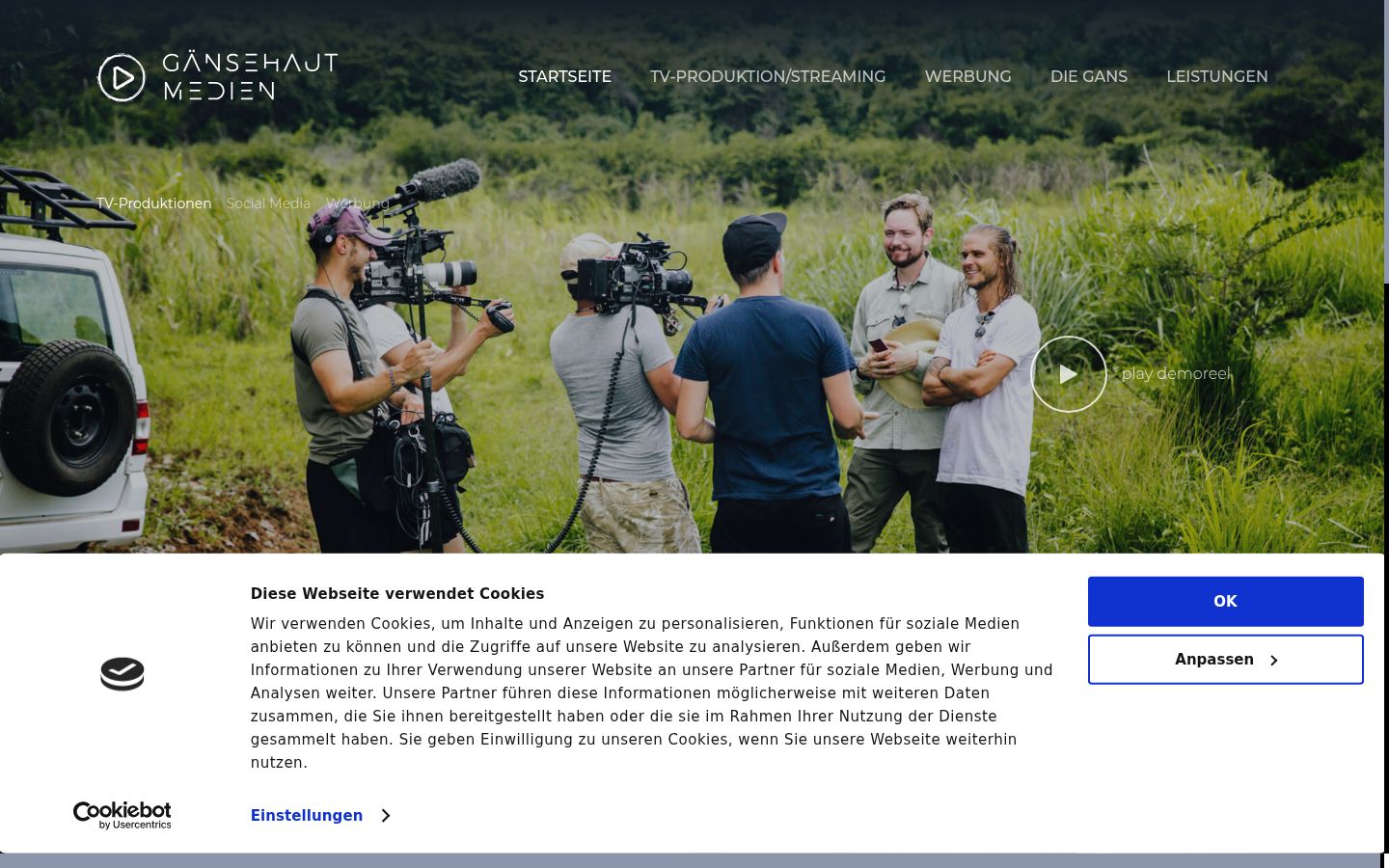Open Die Gans navigation item
The width and height of the screenshot is (1389, 868).
tap(1089, 76)
